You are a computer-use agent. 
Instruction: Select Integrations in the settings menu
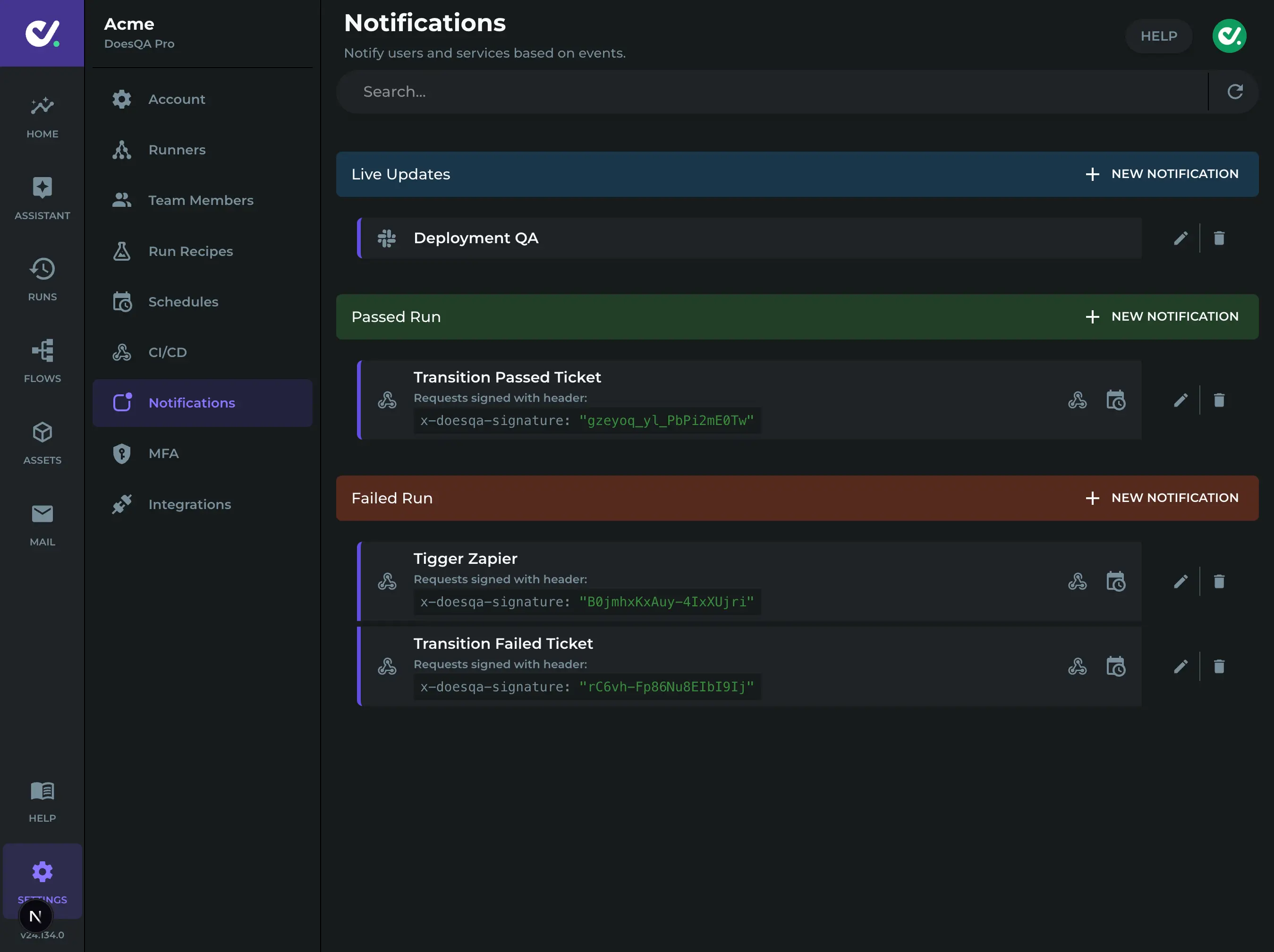pos(189,504)
